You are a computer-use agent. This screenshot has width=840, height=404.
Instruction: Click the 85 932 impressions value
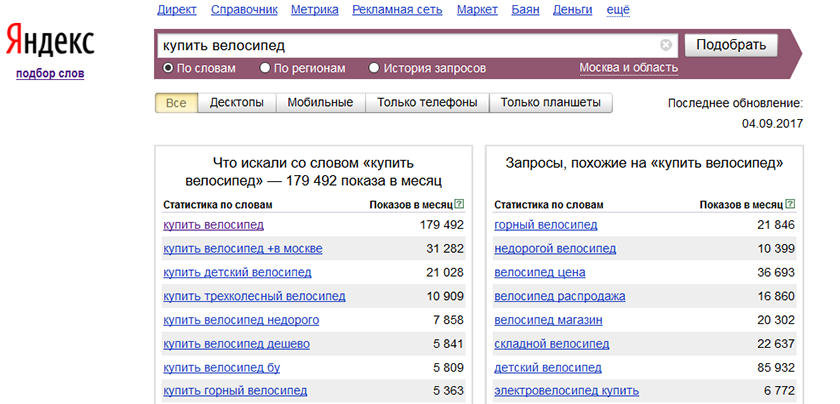(x=776, y=368)
